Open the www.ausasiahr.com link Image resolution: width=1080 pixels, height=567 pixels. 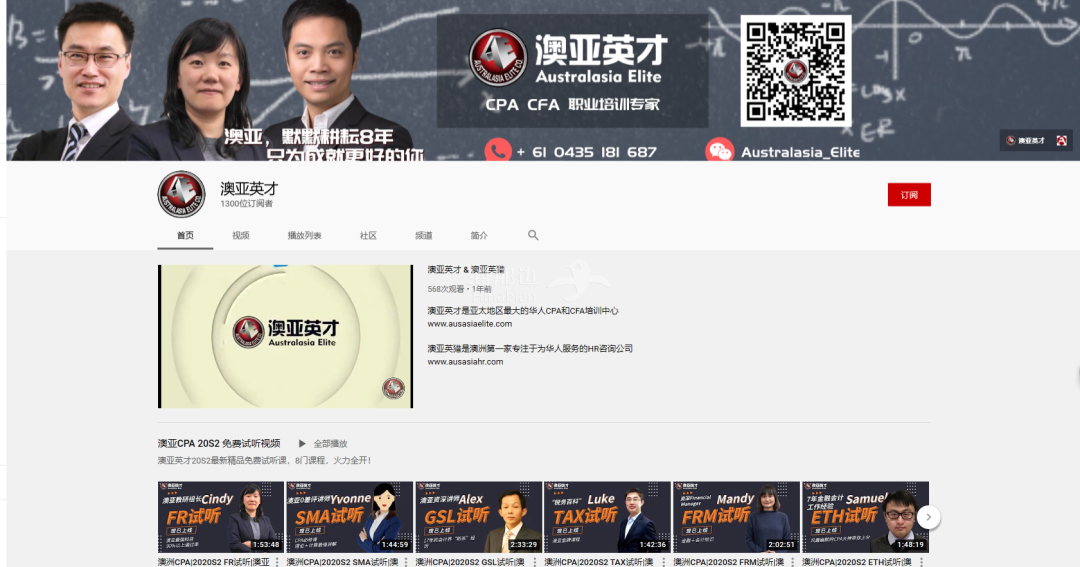pyautogui.click(x=465, y=362)
